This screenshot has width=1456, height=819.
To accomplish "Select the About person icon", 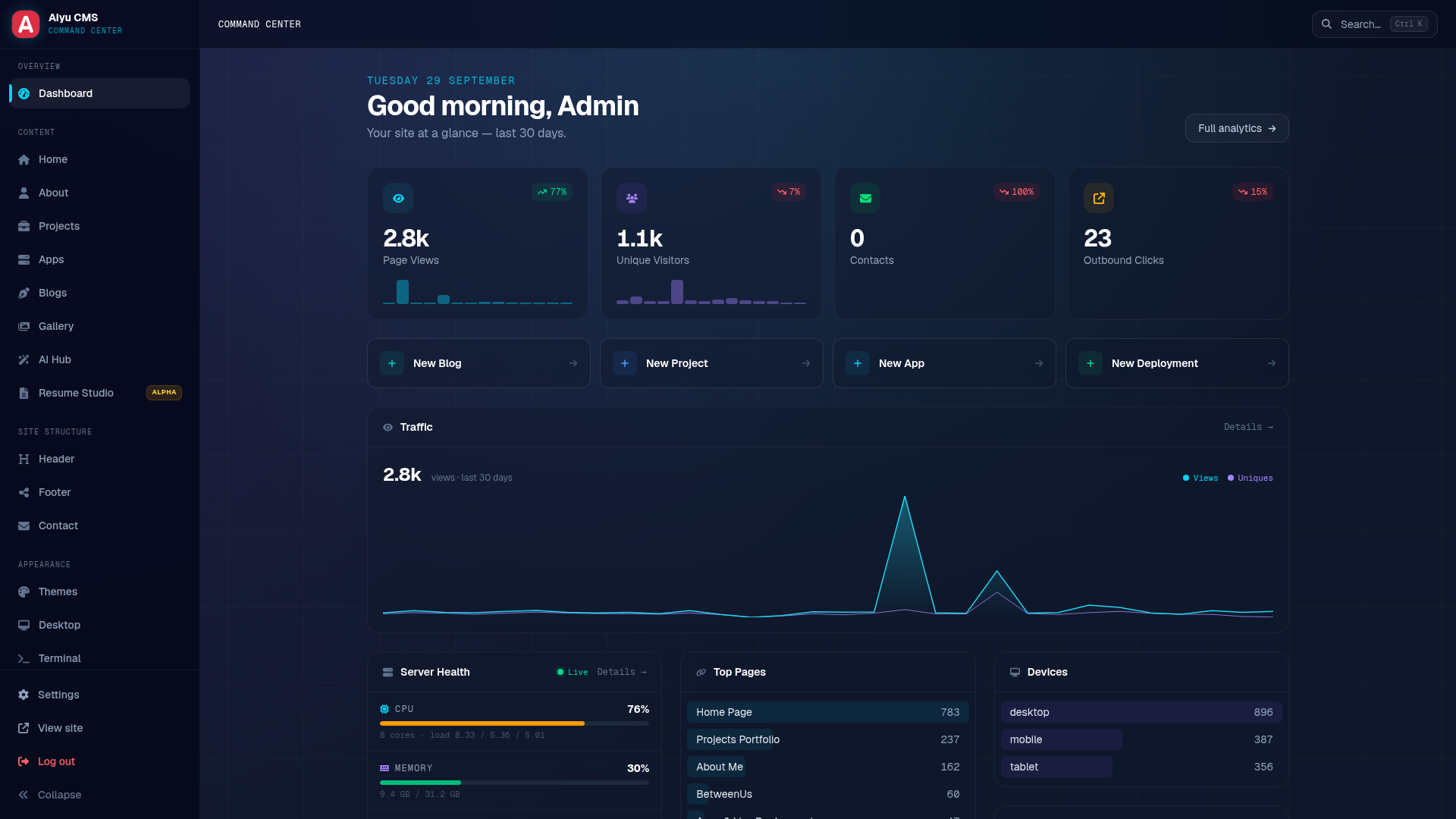I will click(x=24, y=193).
